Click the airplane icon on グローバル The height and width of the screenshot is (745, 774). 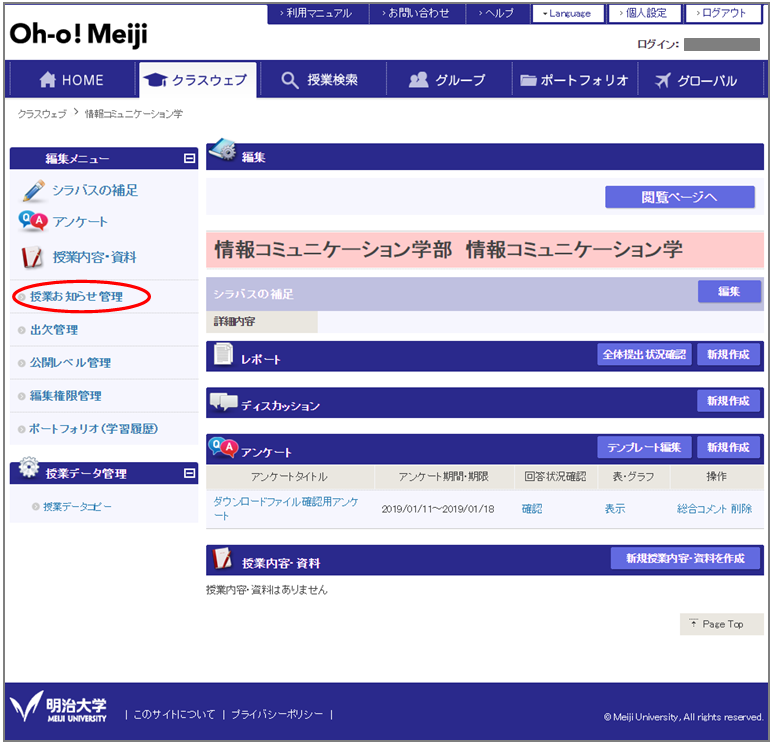coord(662,80)
